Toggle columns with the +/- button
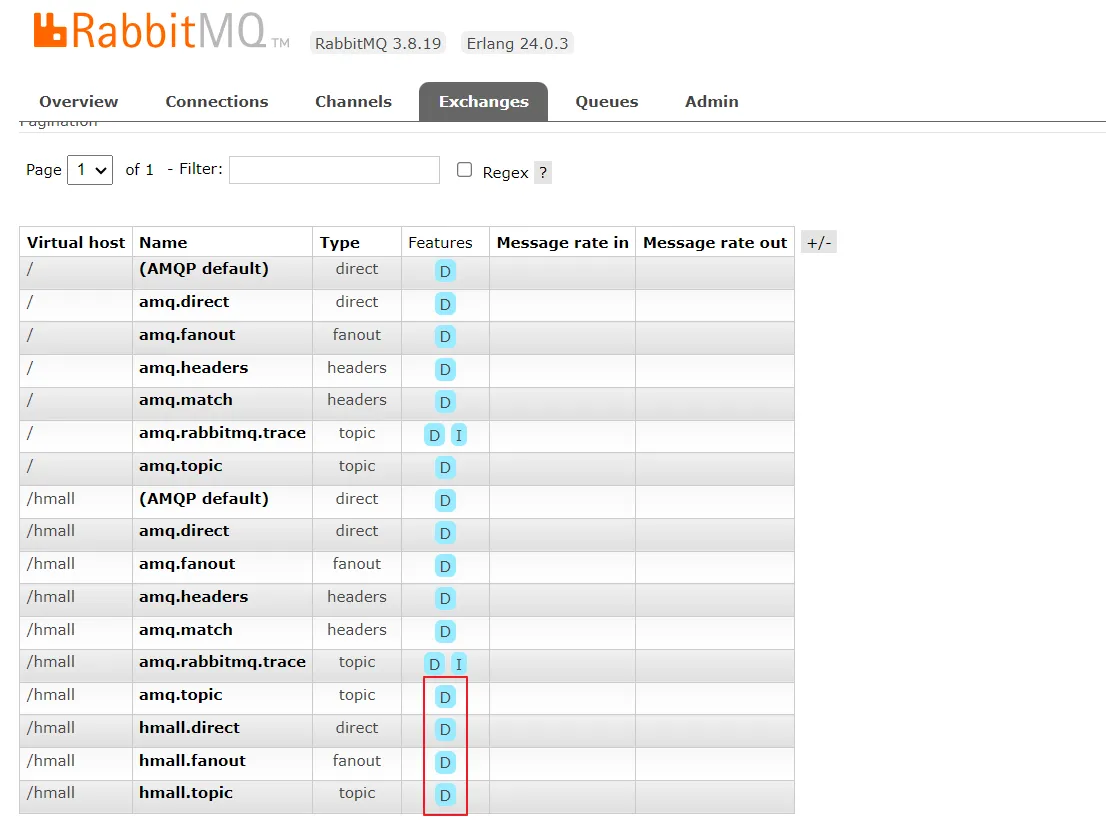The image size is (1106, 821). 819,243
